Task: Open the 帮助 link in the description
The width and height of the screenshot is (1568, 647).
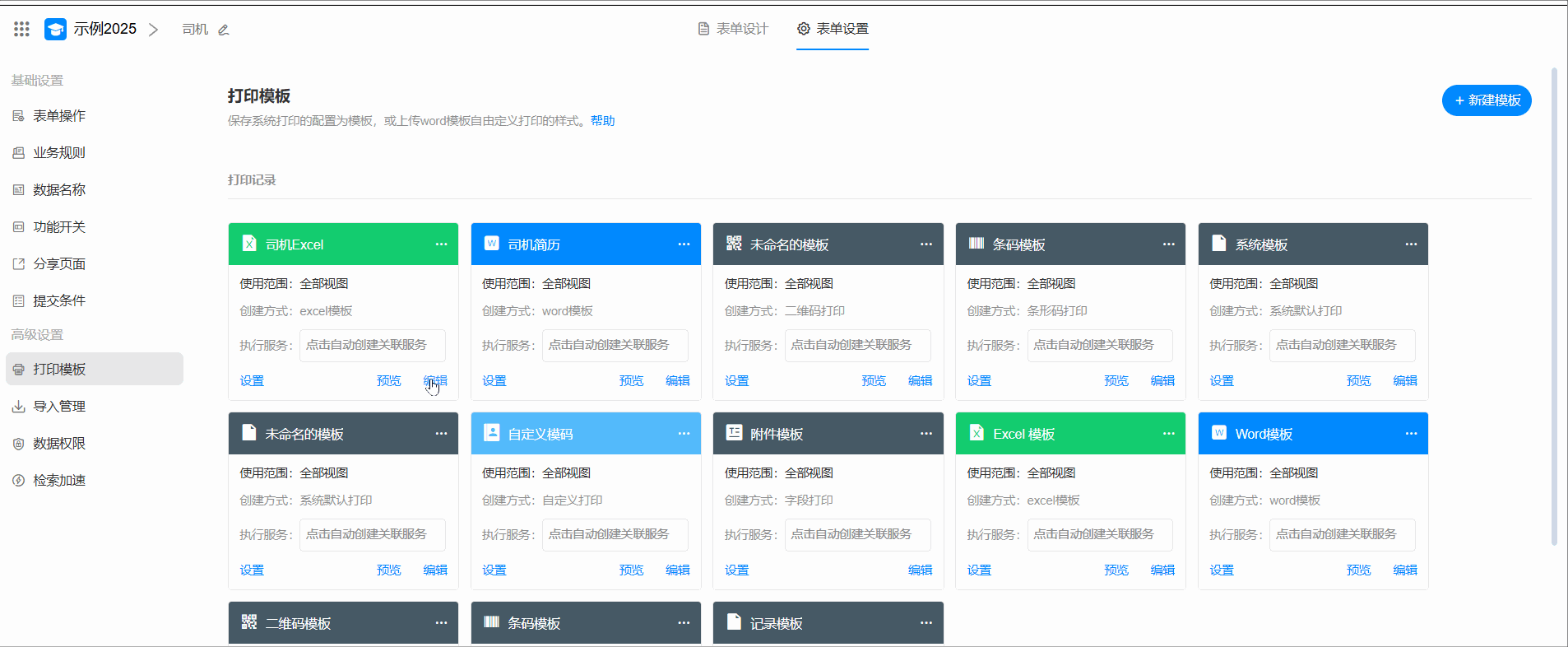Action: [x=602, y=121]
